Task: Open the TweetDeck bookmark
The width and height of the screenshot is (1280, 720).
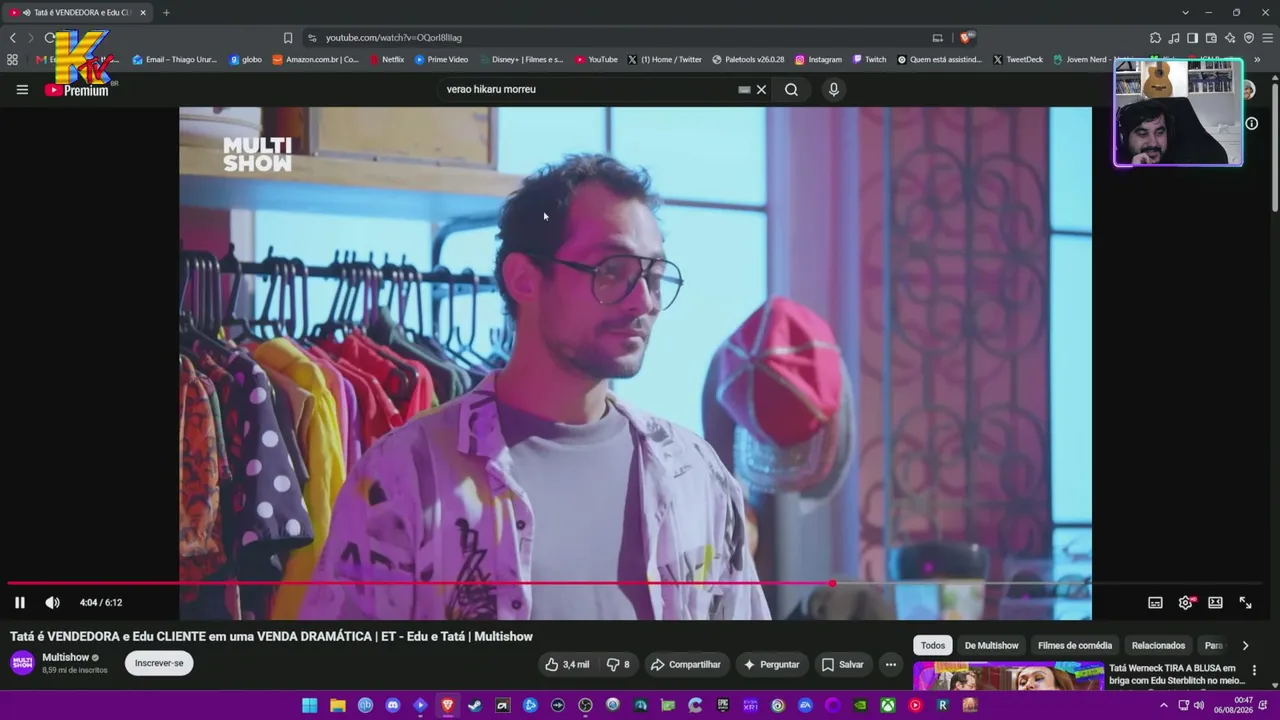Action: (1018, 59)
